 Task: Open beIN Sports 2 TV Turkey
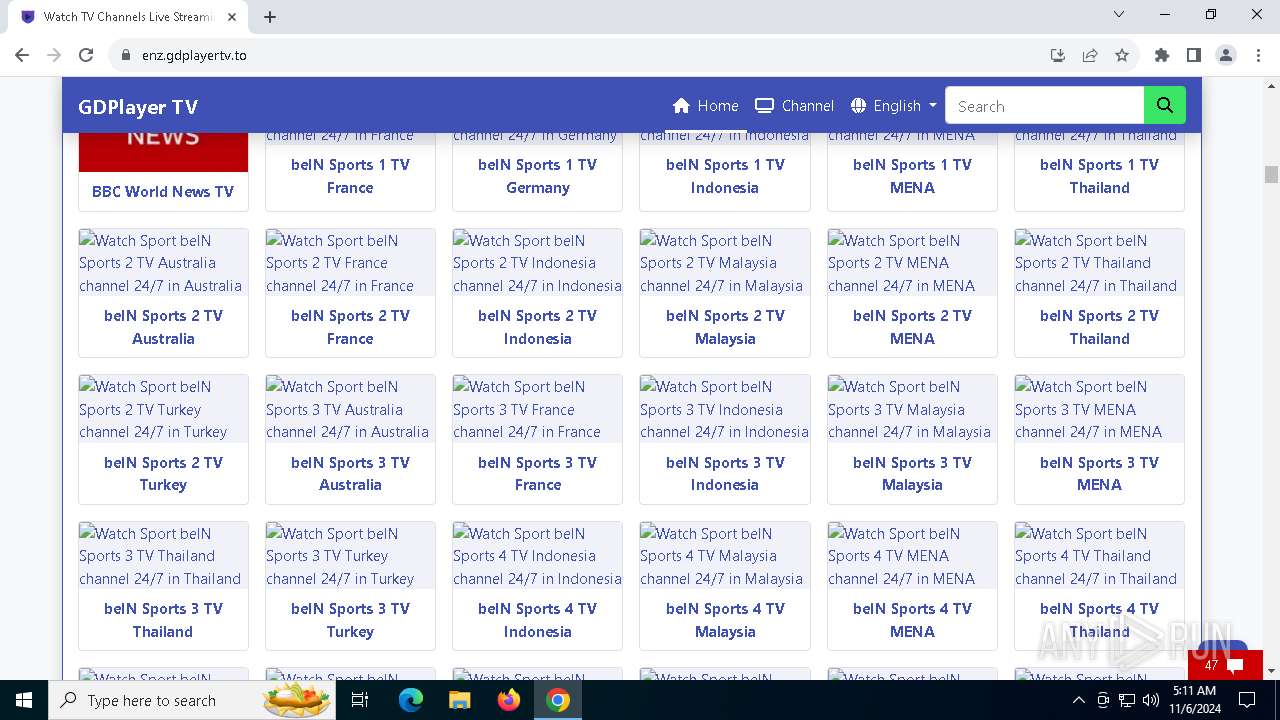163,473
